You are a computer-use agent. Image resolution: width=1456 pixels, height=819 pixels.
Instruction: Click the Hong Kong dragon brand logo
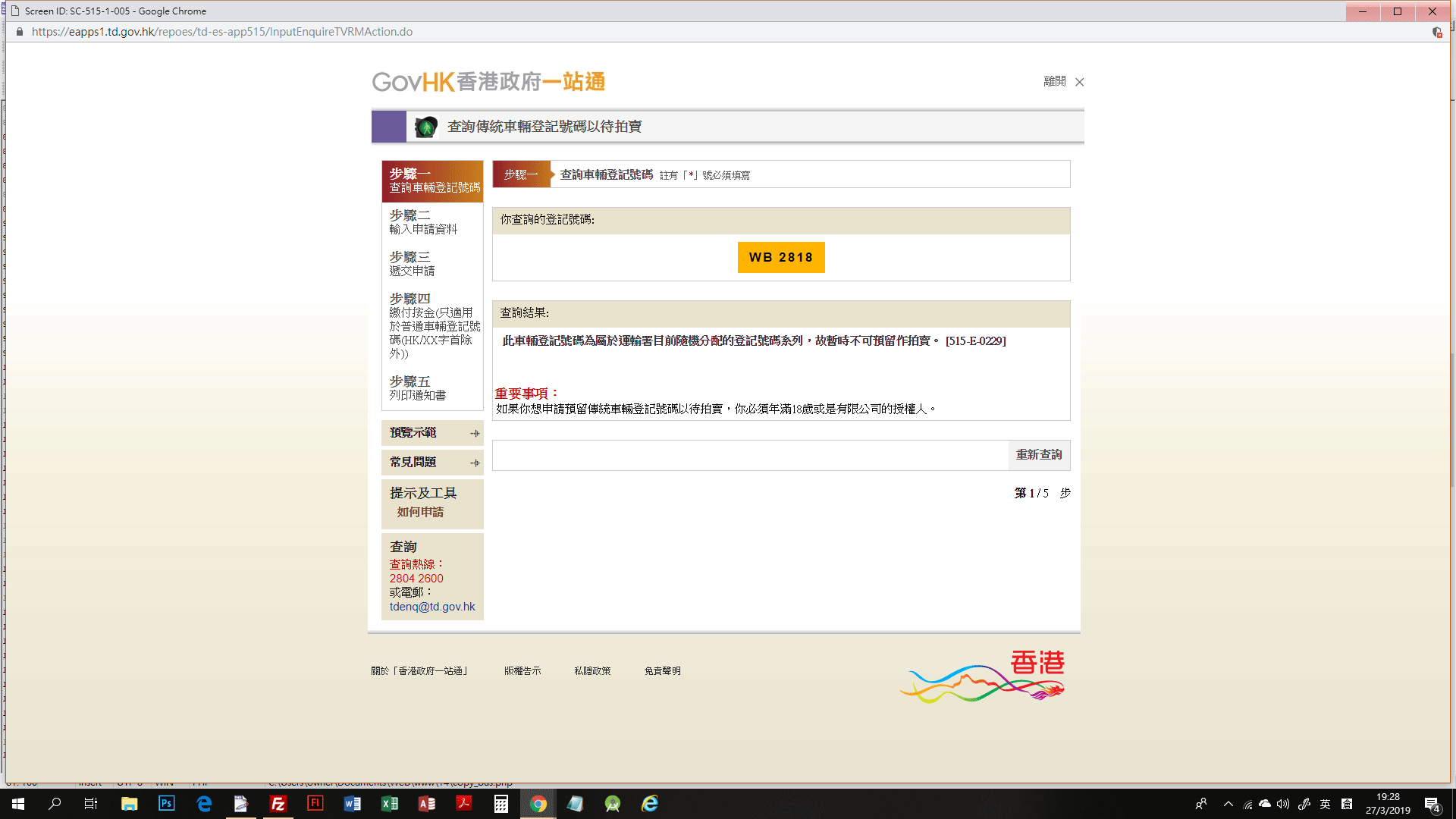tap(983, 676)
